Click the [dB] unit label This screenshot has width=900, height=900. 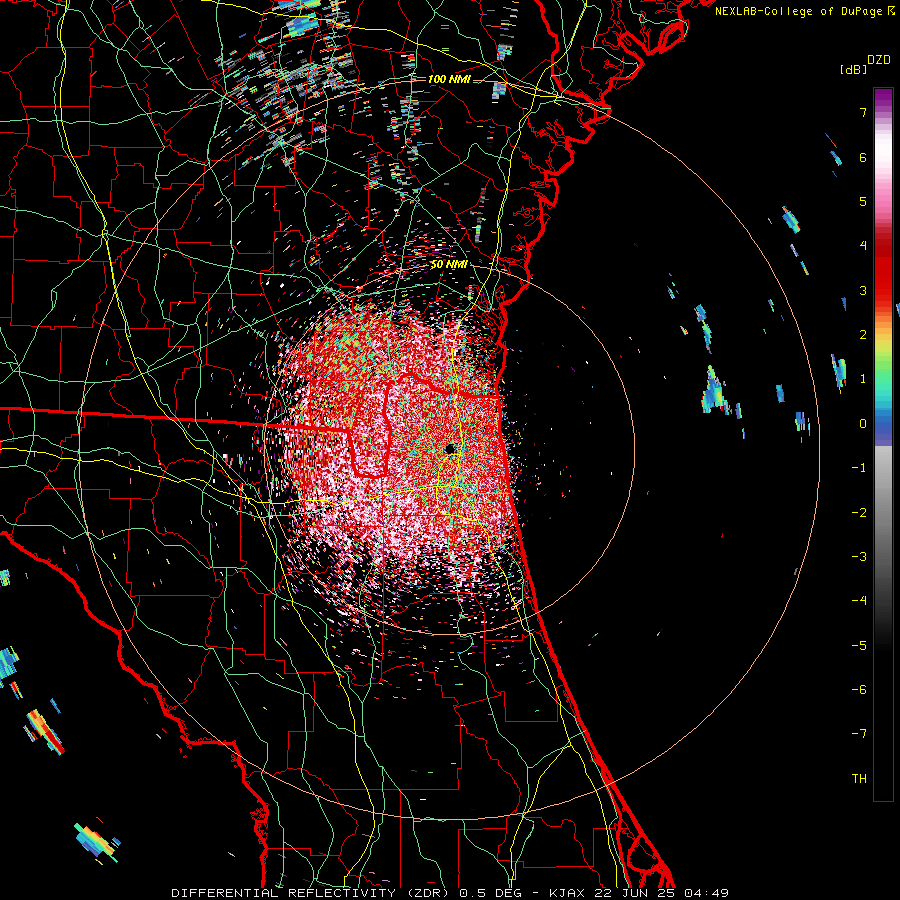(853, 69)
